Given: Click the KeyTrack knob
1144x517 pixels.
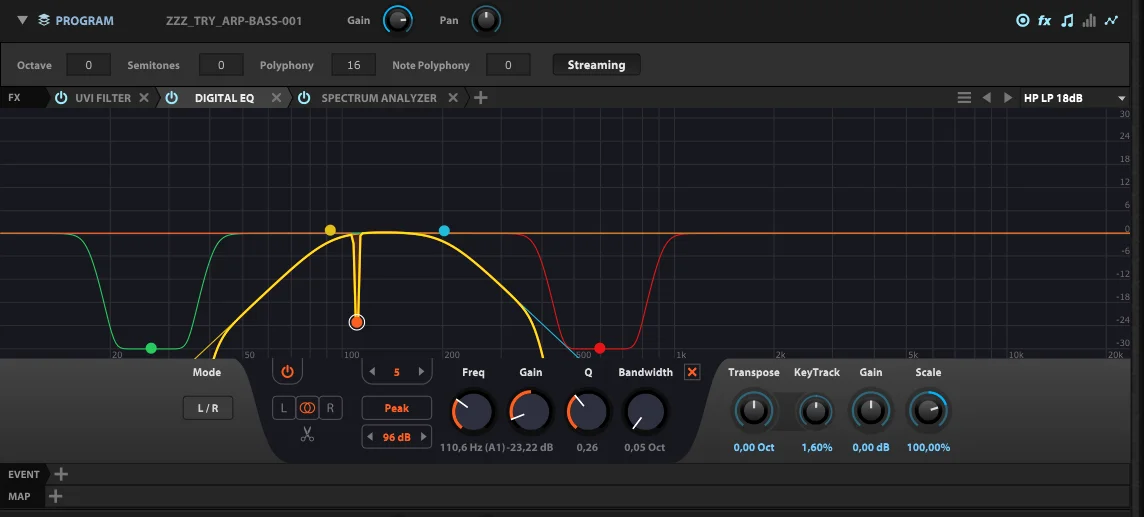Looking at the screenshot, I should 816,412.
